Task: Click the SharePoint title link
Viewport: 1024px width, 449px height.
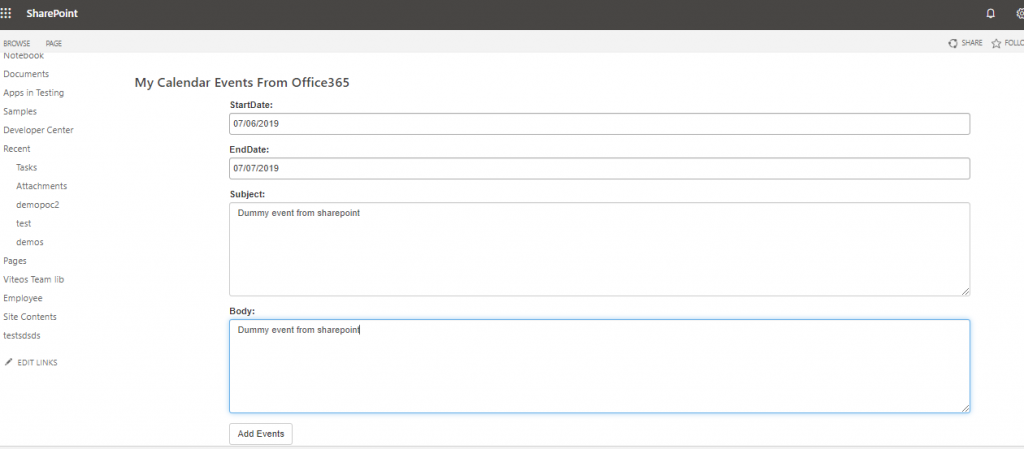Action: pyautogui.click(x=52, y=13)
